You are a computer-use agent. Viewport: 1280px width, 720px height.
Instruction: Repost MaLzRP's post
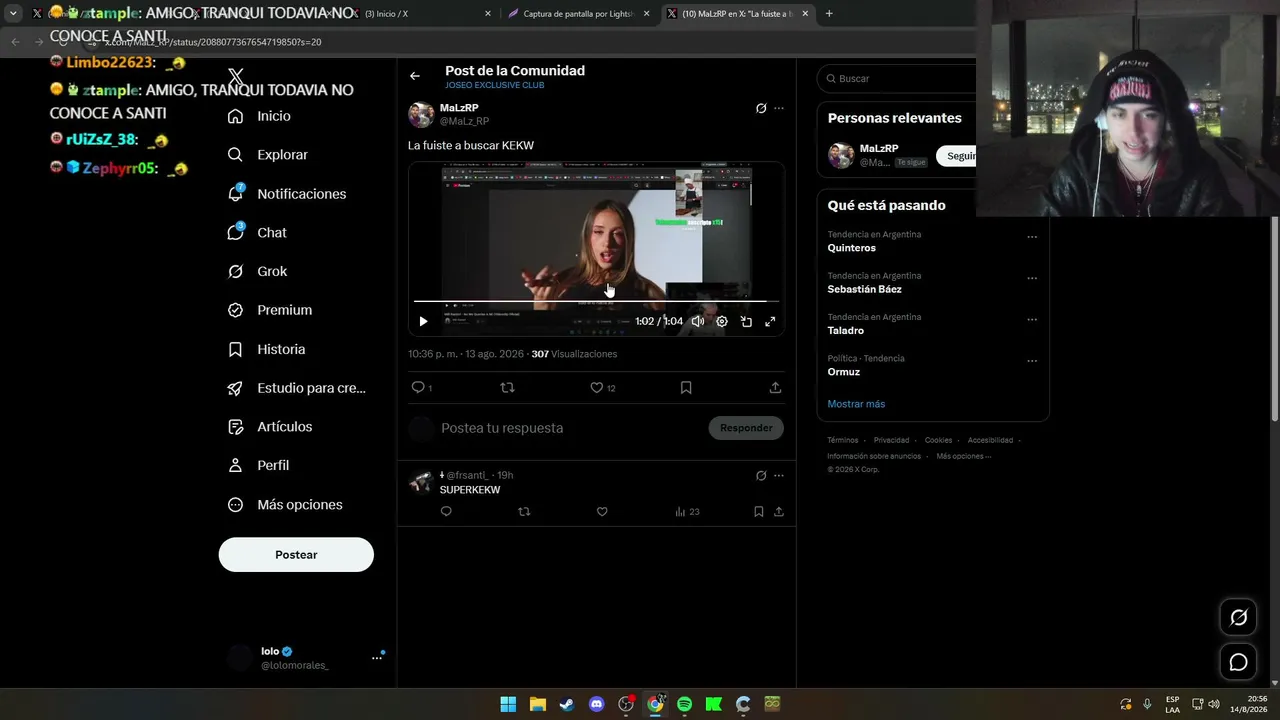[x=507, y=388]
